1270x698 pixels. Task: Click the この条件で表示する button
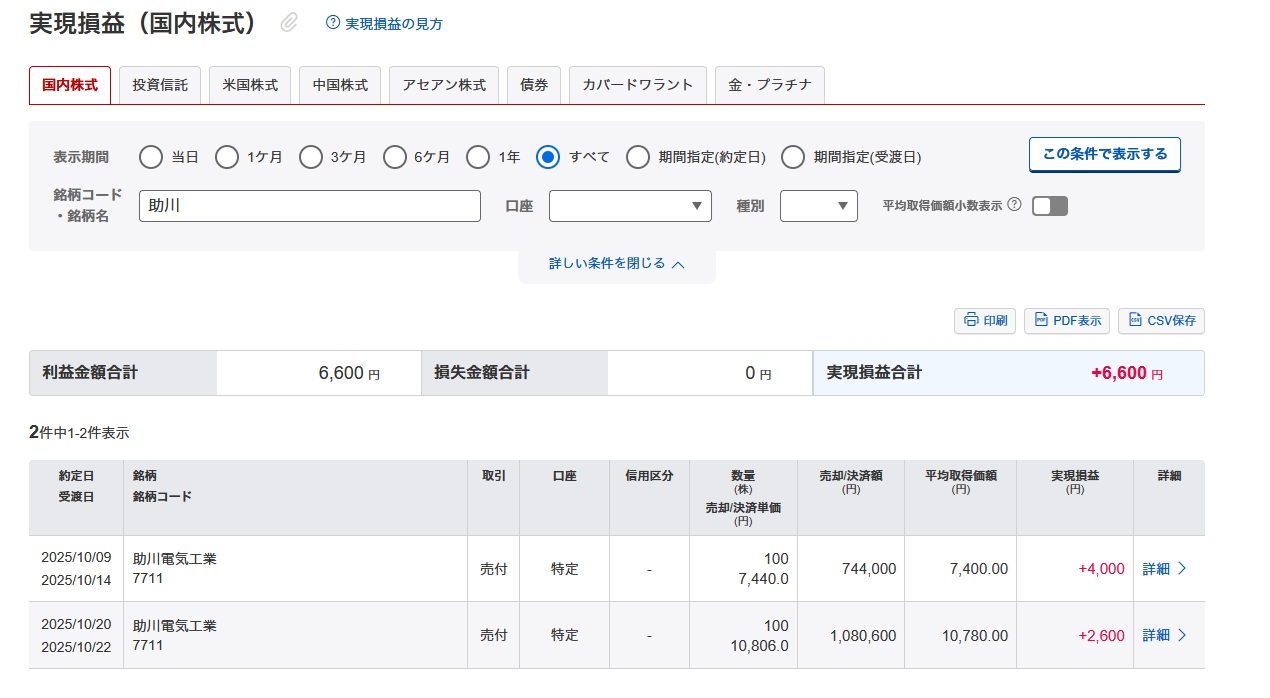tap(1104, 155)
